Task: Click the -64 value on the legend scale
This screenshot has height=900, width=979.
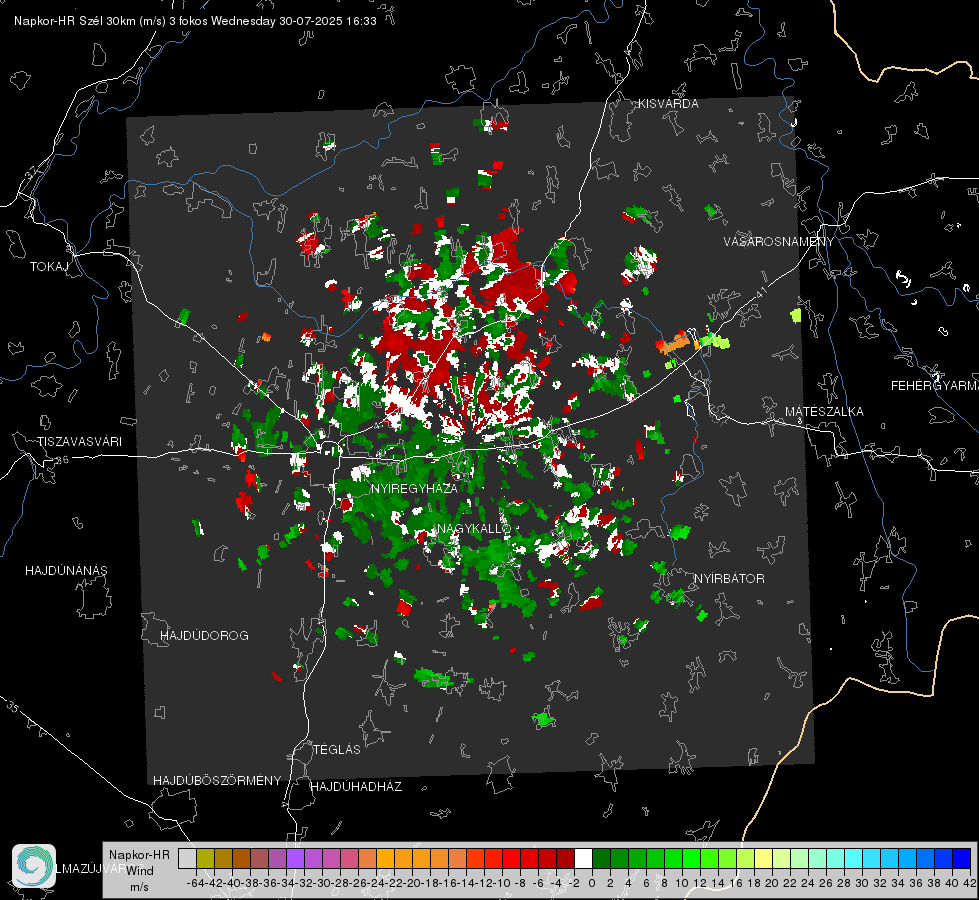Action: 195,883
